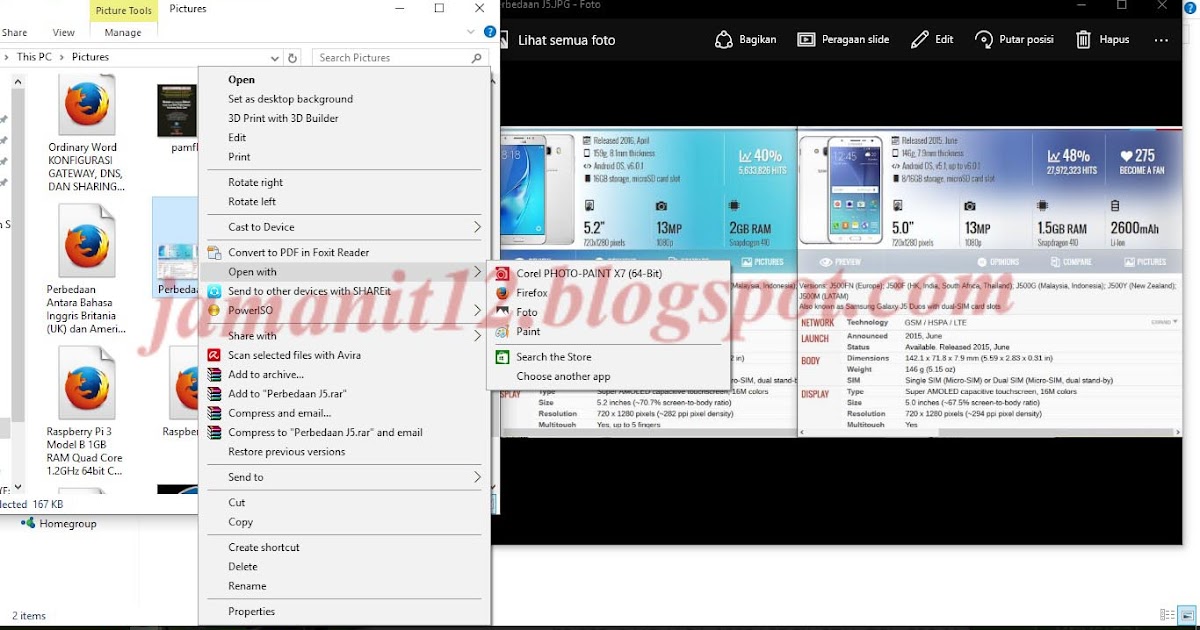Collapse the Explorer ribbon with chevron
The width and height of the screenshot is (1200, 630).
[473, 32]
